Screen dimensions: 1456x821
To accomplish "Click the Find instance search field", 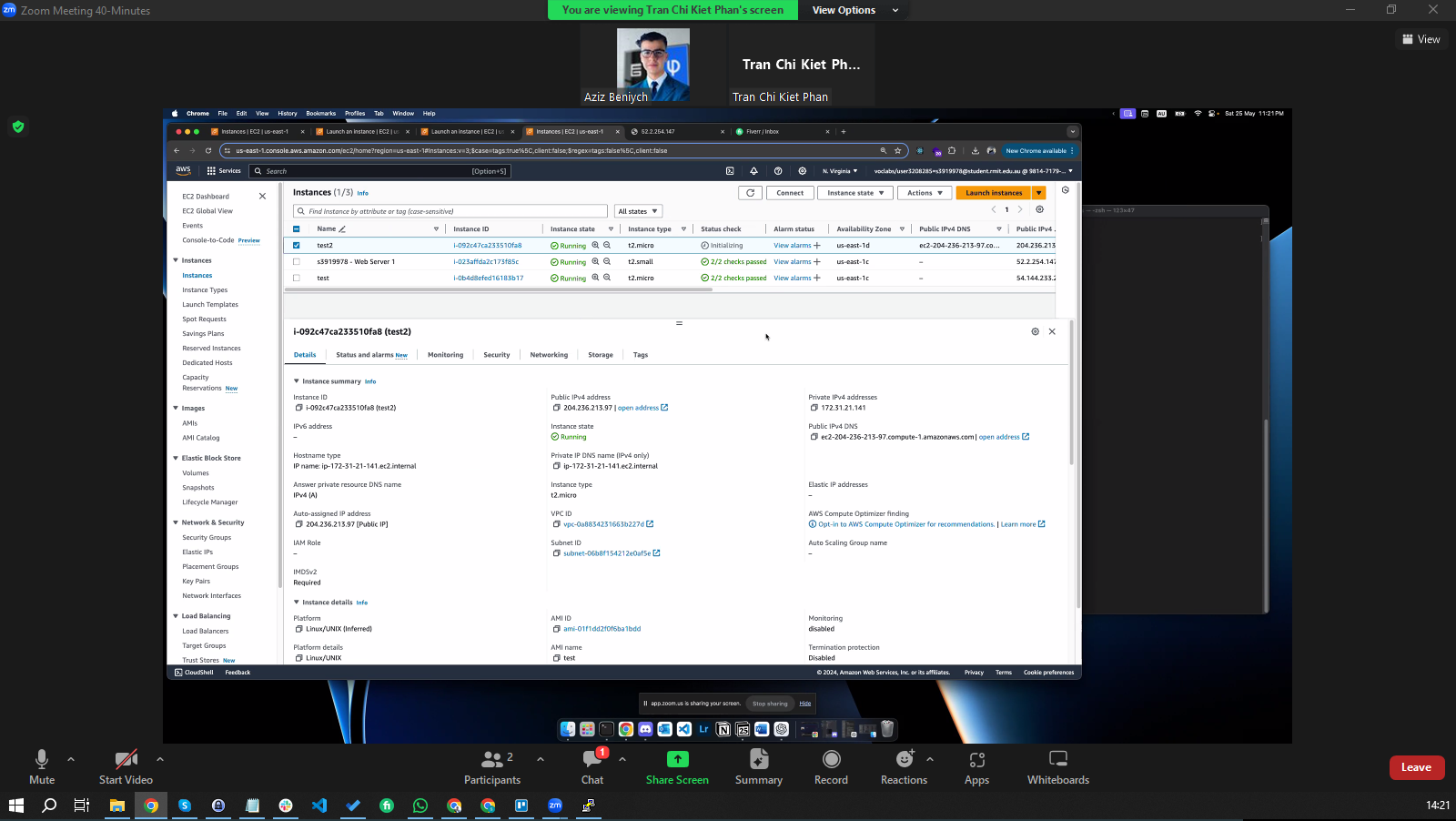I will point(450,210).
